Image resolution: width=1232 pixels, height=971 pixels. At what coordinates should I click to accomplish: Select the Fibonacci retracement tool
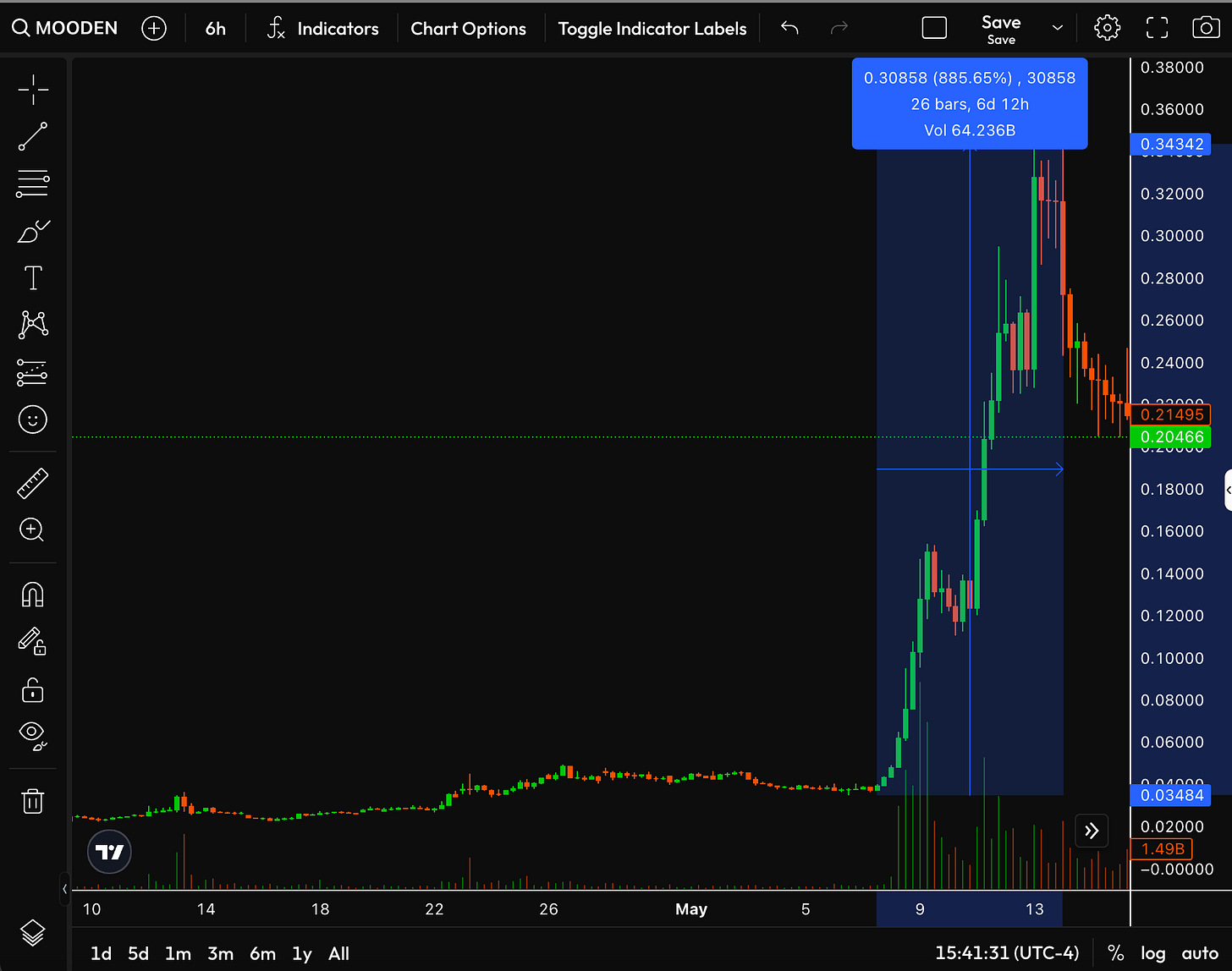coord(33,184)
